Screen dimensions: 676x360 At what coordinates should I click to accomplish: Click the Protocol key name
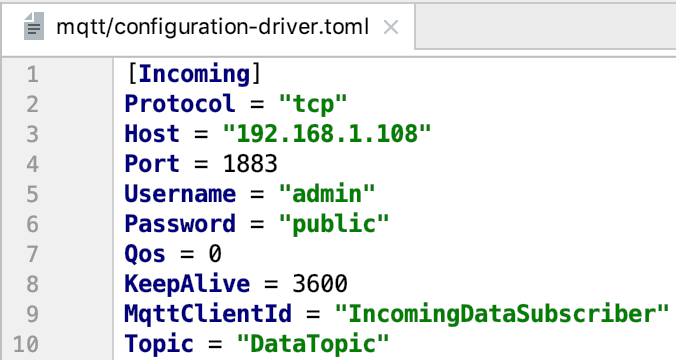click(x=180, y=104)
